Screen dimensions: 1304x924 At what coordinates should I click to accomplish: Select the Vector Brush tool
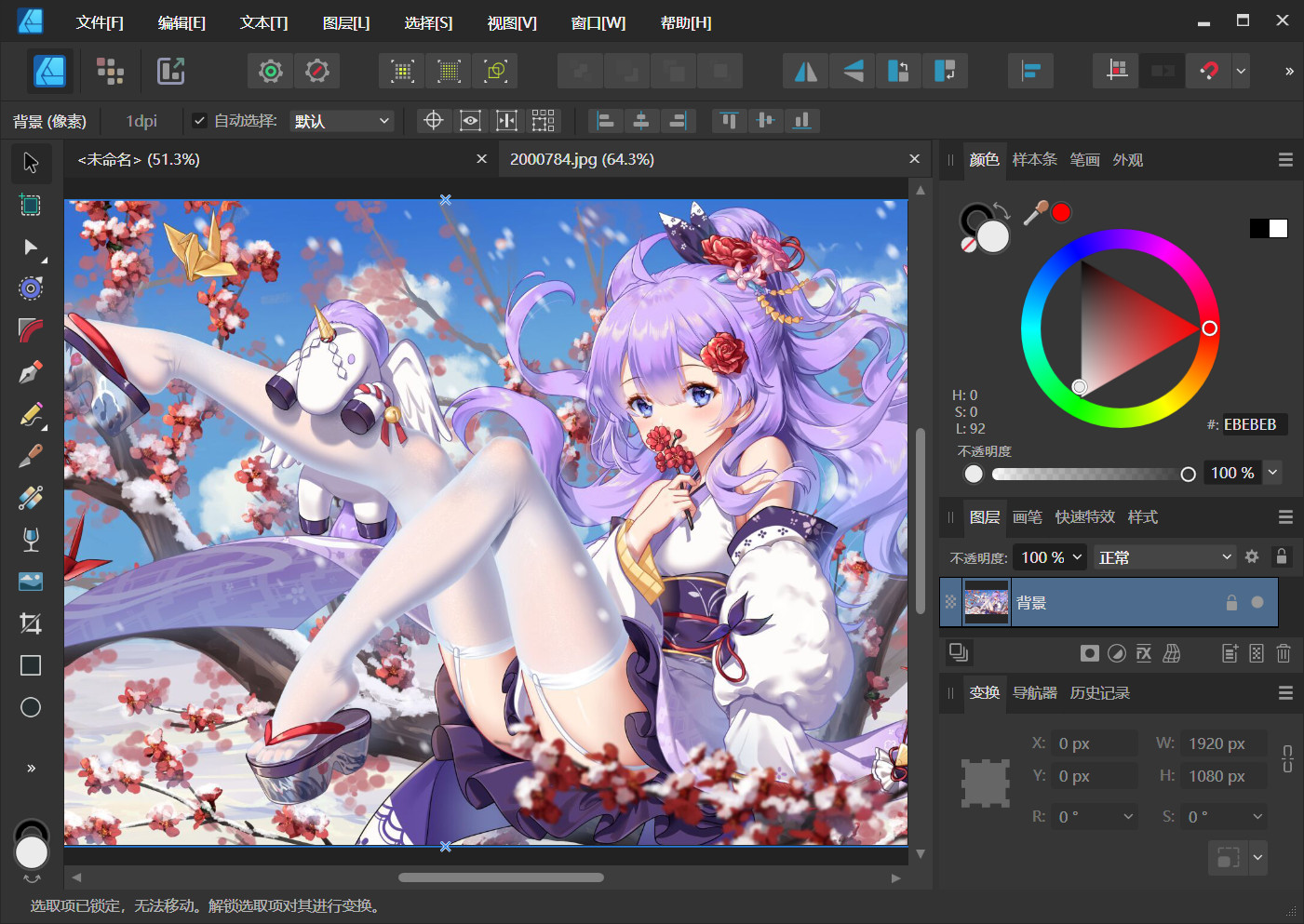coord(31,456)
